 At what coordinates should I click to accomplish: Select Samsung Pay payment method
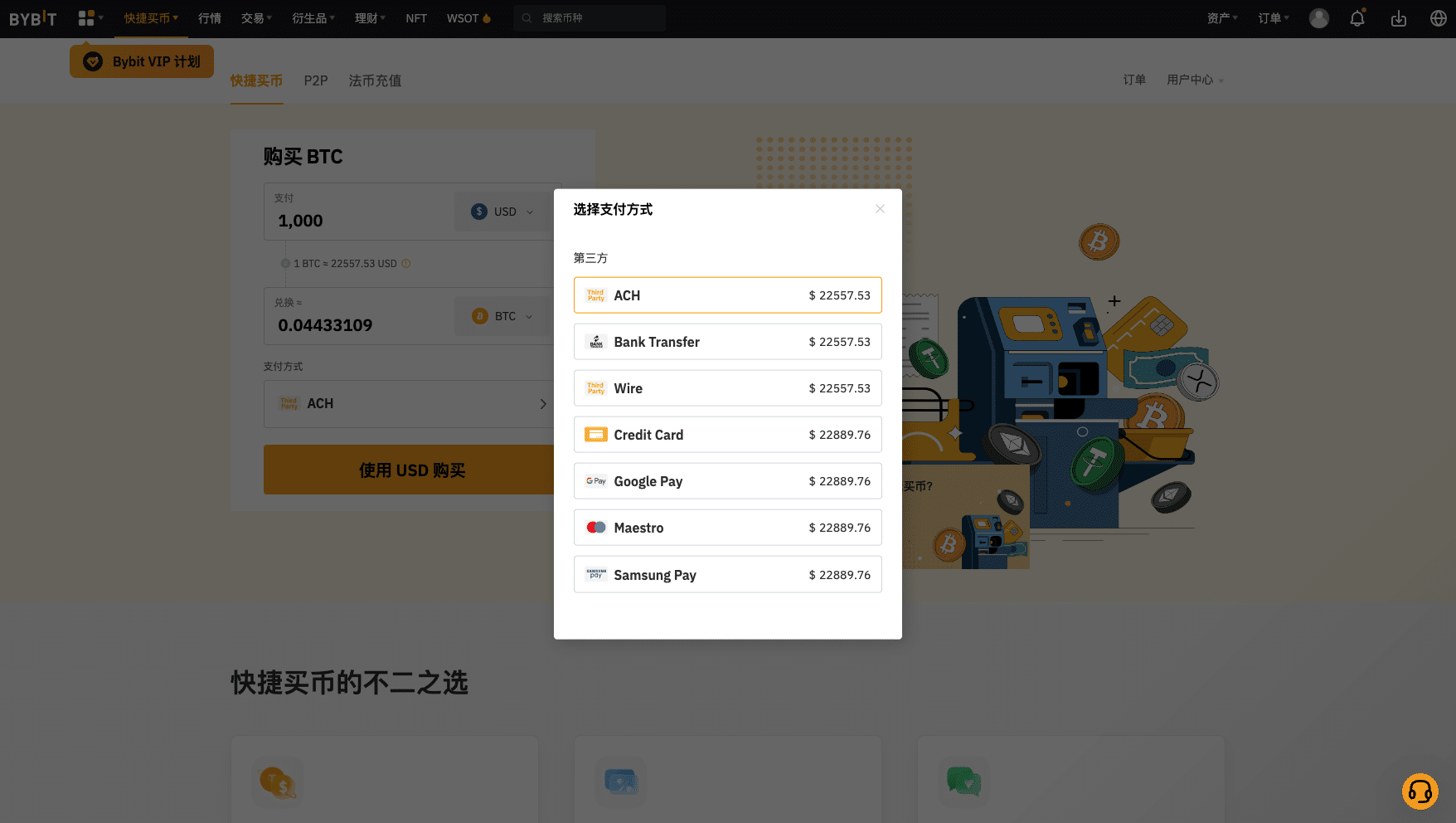pos(727,574)
